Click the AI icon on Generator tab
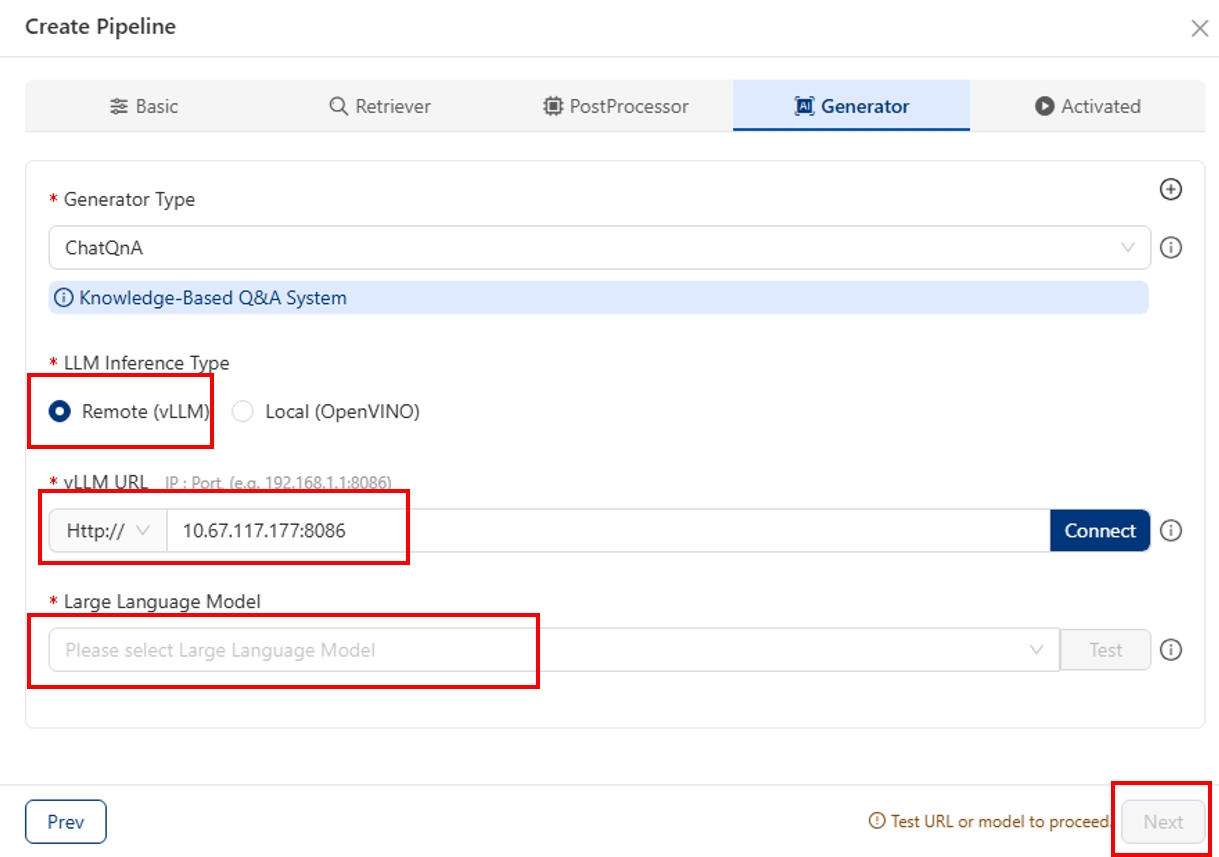 pyautogui.click(x=804, y=106)
